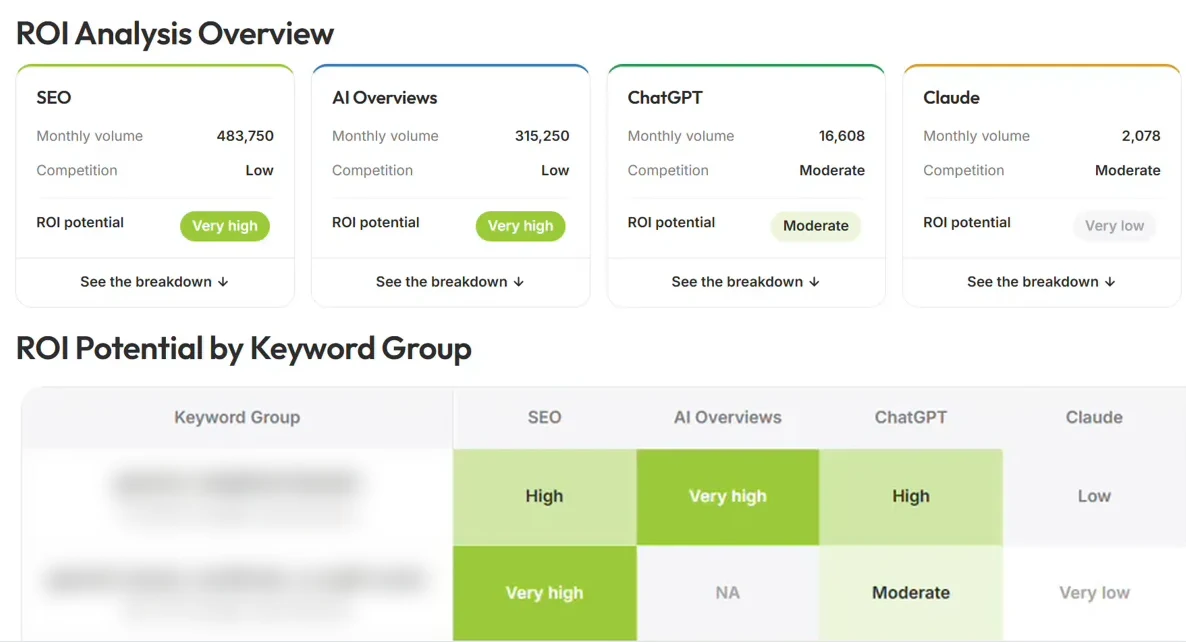Click Very low ROI badge in Claude card
Viewport: 1186px width, 642px height.
[x=1114, y=225]
